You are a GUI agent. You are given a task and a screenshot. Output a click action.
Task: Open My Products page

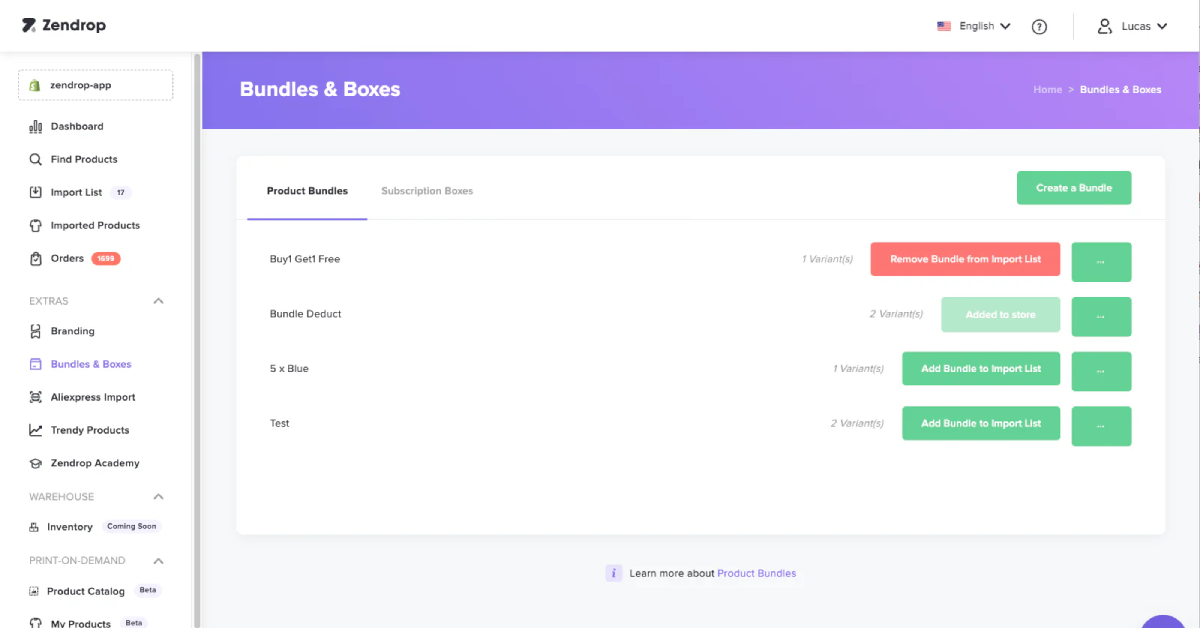point(80,623)
